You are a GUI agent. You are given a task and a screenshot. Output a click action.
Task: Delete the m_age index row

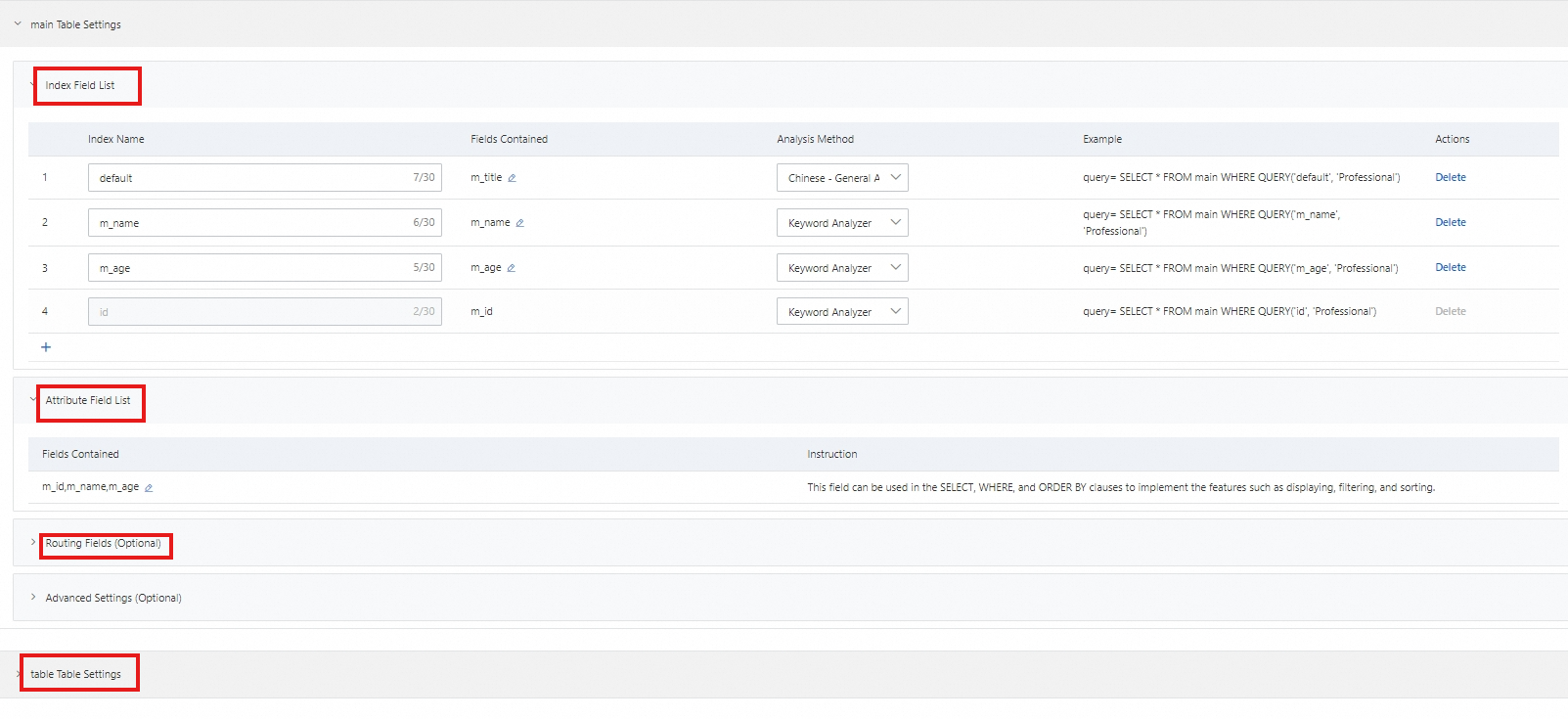click(1451, 267)
